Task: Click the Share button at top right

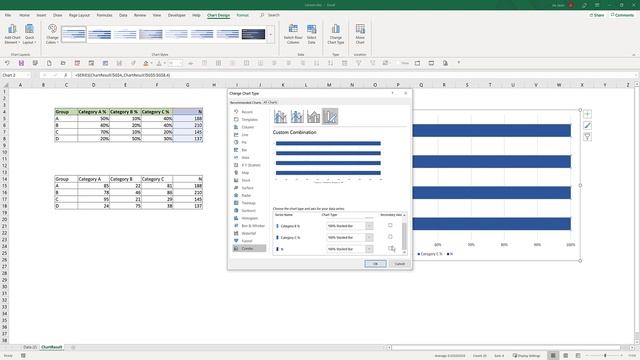Action: coord(597,15)
